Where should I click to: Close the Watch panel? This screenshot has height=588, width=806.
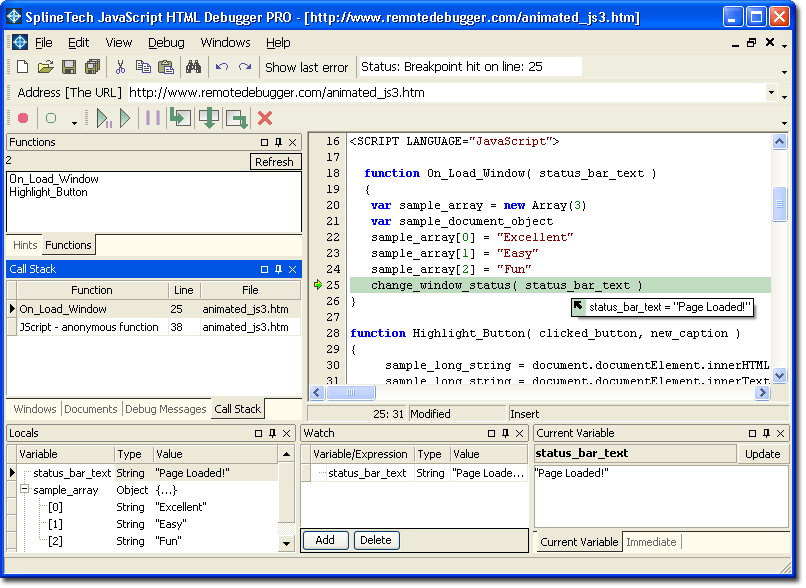(x=519, y=433)
